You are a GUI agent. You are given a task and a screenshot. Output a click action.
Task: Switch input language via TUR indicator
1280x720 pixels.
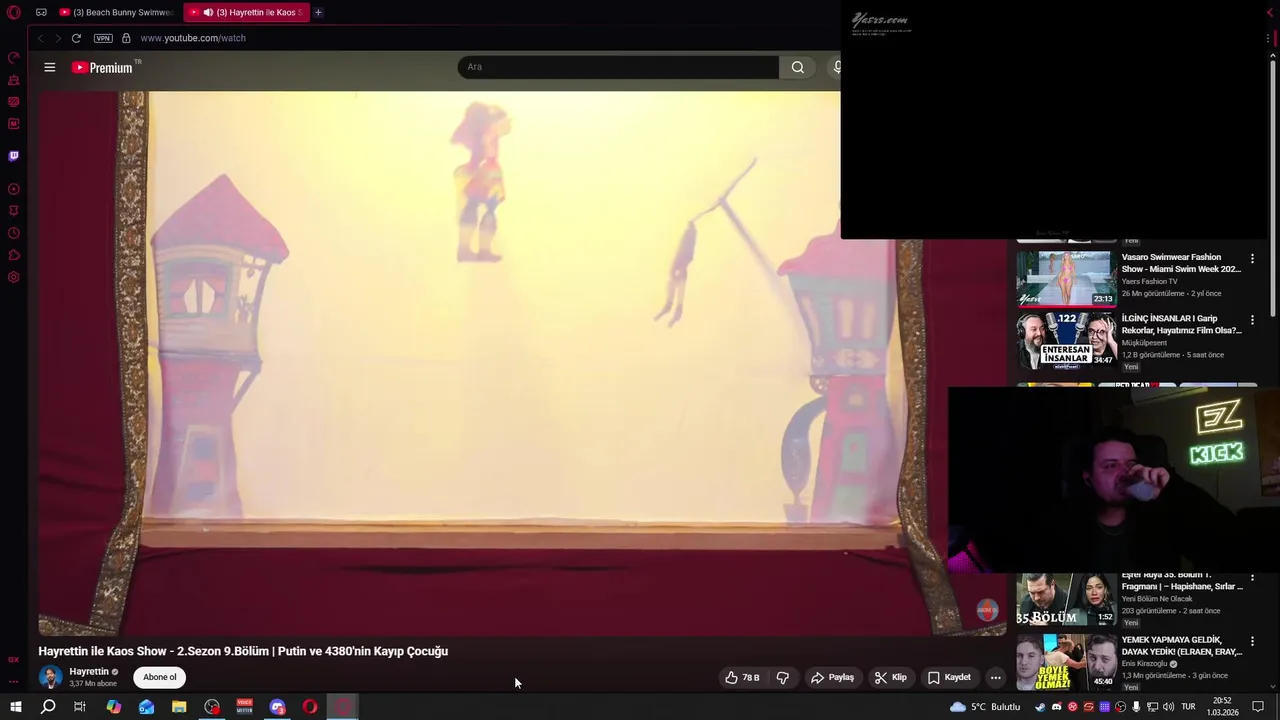point(1189,707)
